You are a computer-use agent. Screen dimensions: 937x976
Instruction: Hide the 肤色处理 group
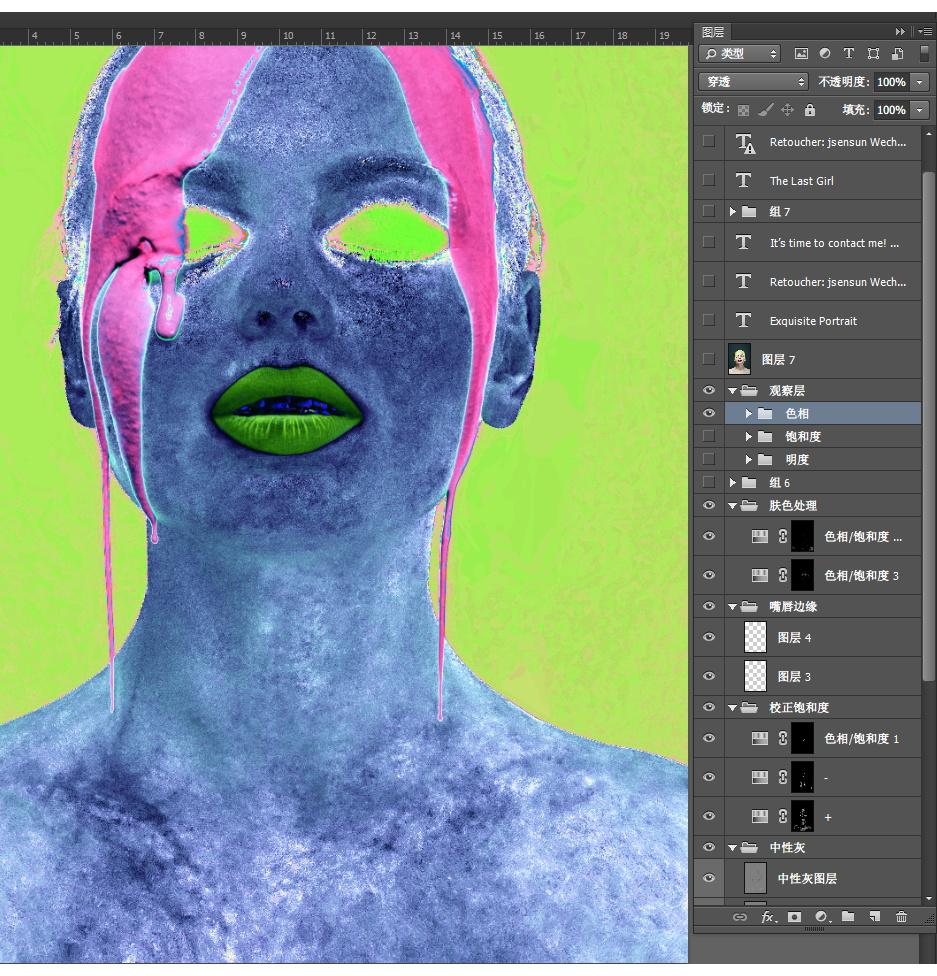(x=709, y=505)
